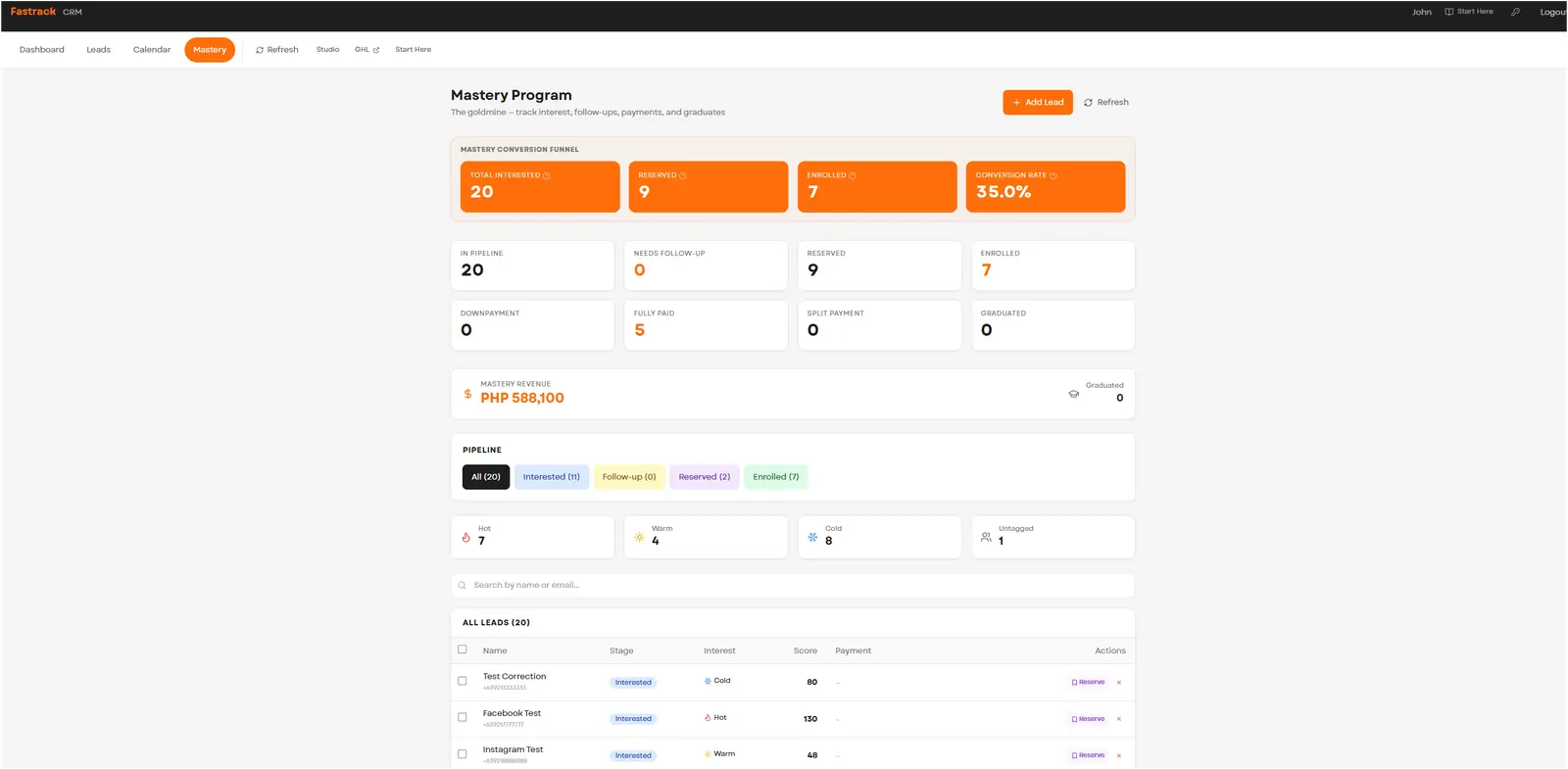Click the Fully Paid stat card
Image resolution: width=1568 pixels, height=769 pixels.
coord(706,325)
